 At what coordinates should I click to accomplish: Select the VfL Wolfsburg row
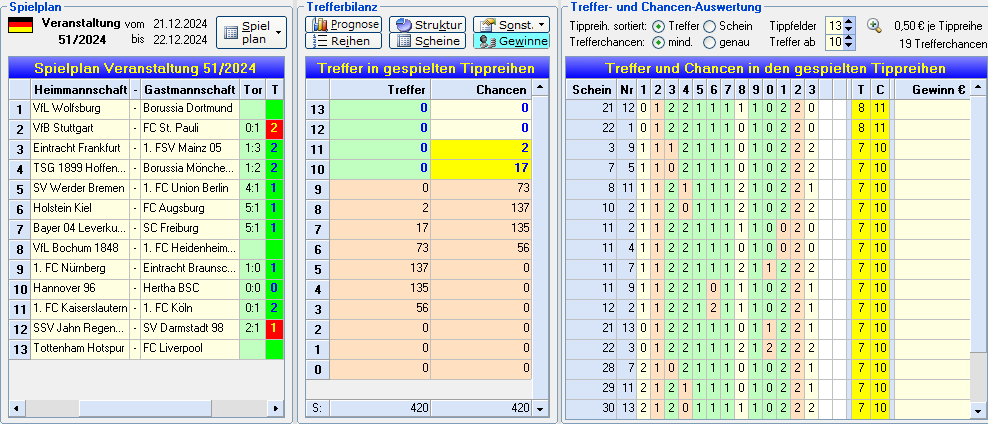146,108
